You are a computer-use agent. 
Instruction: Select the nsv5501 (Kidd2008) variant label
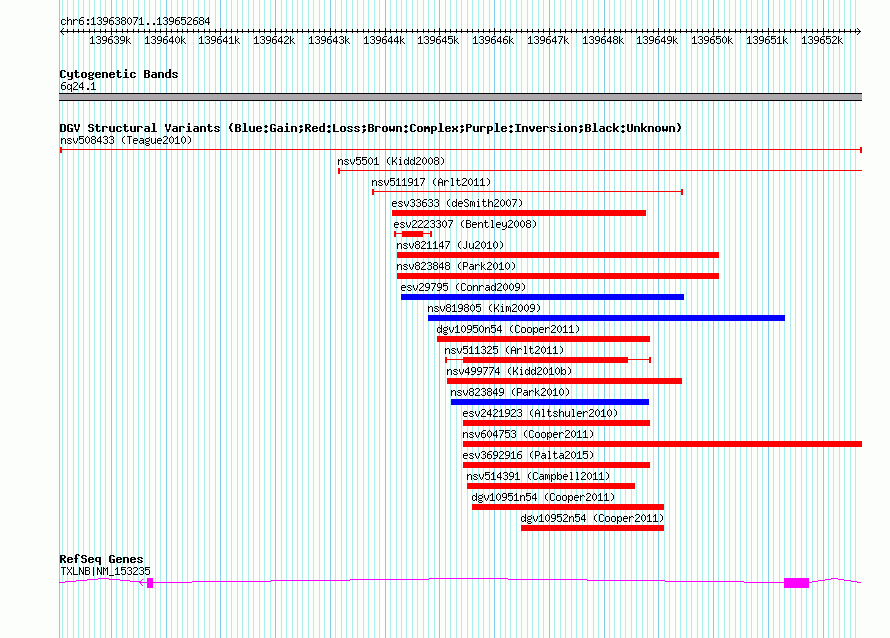coord(391,161)
